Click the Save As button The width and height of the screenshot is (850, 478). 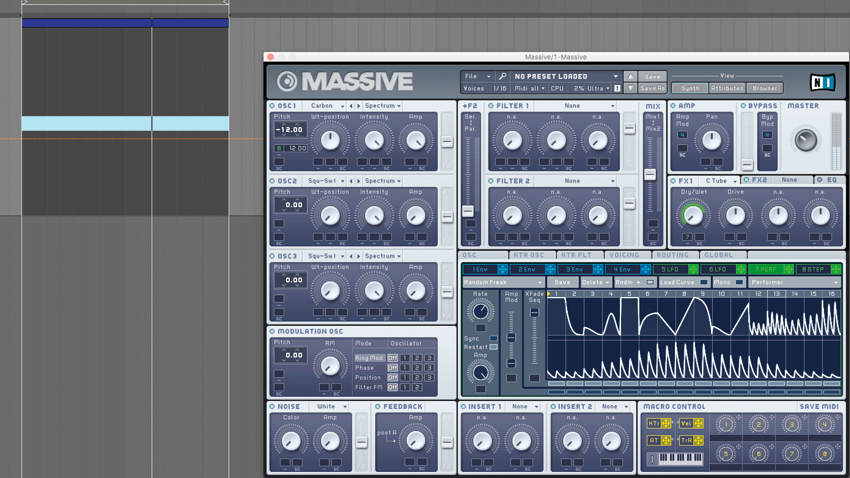(652, 88)
